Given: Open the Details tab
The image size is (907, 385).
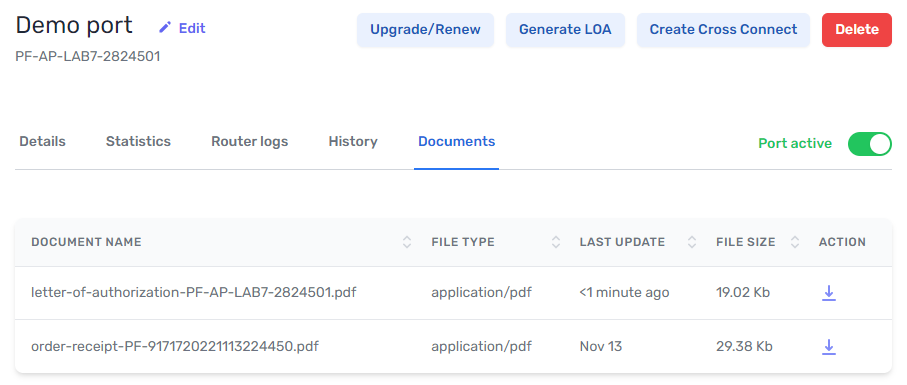Looking at the screenshot, I should [42, 142].
